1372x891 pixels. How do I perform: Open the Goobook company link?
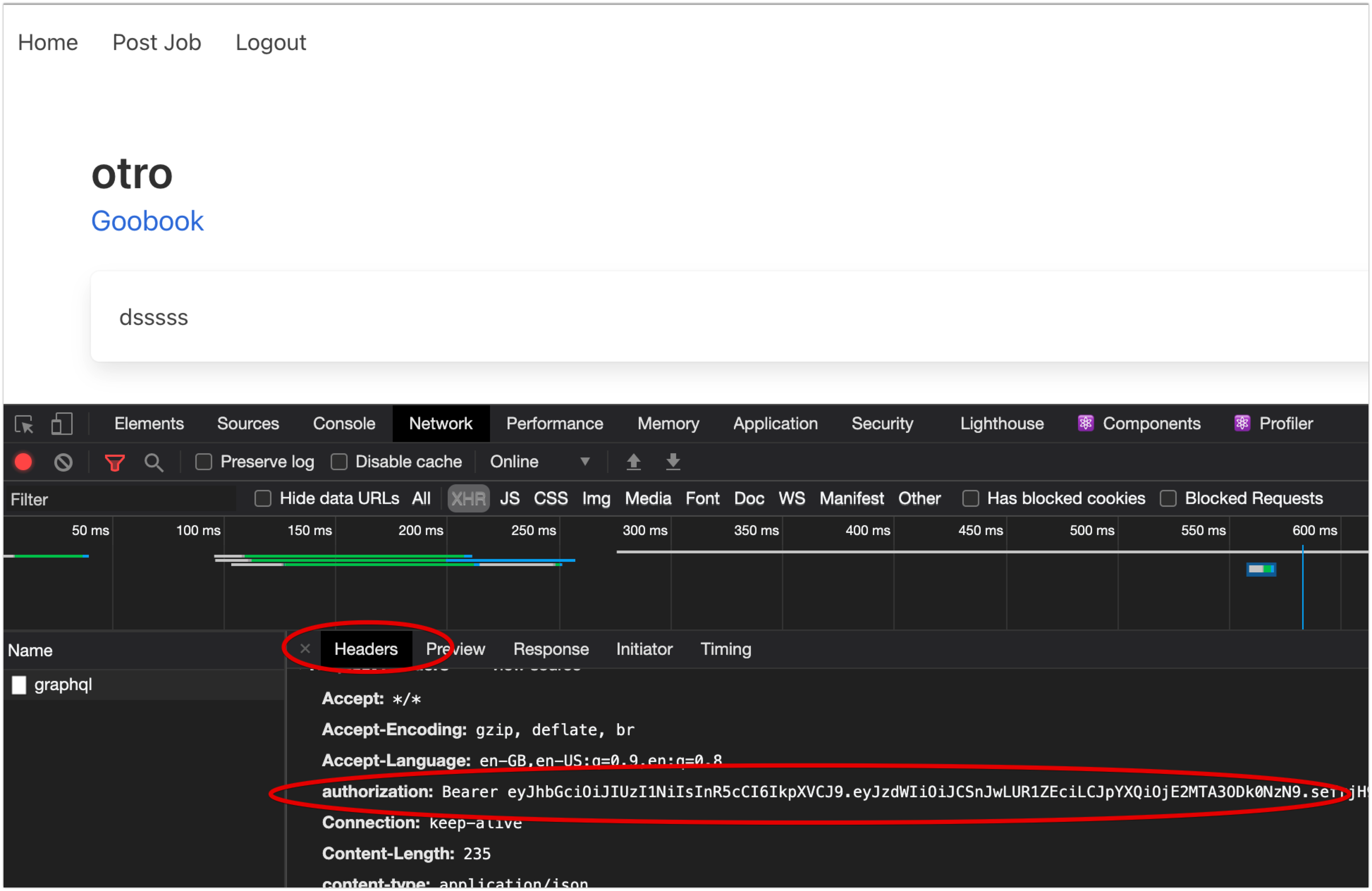[147, 221]
